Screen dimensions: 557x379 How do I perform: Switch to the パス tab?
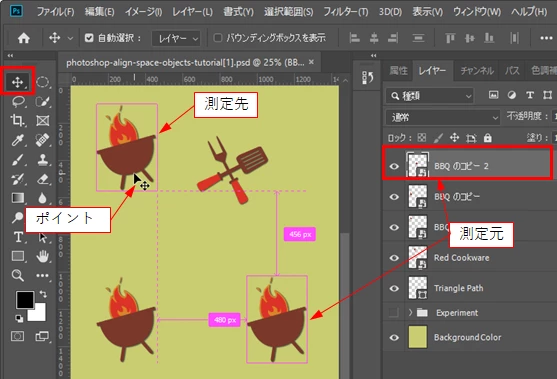[x=512, y=71]
